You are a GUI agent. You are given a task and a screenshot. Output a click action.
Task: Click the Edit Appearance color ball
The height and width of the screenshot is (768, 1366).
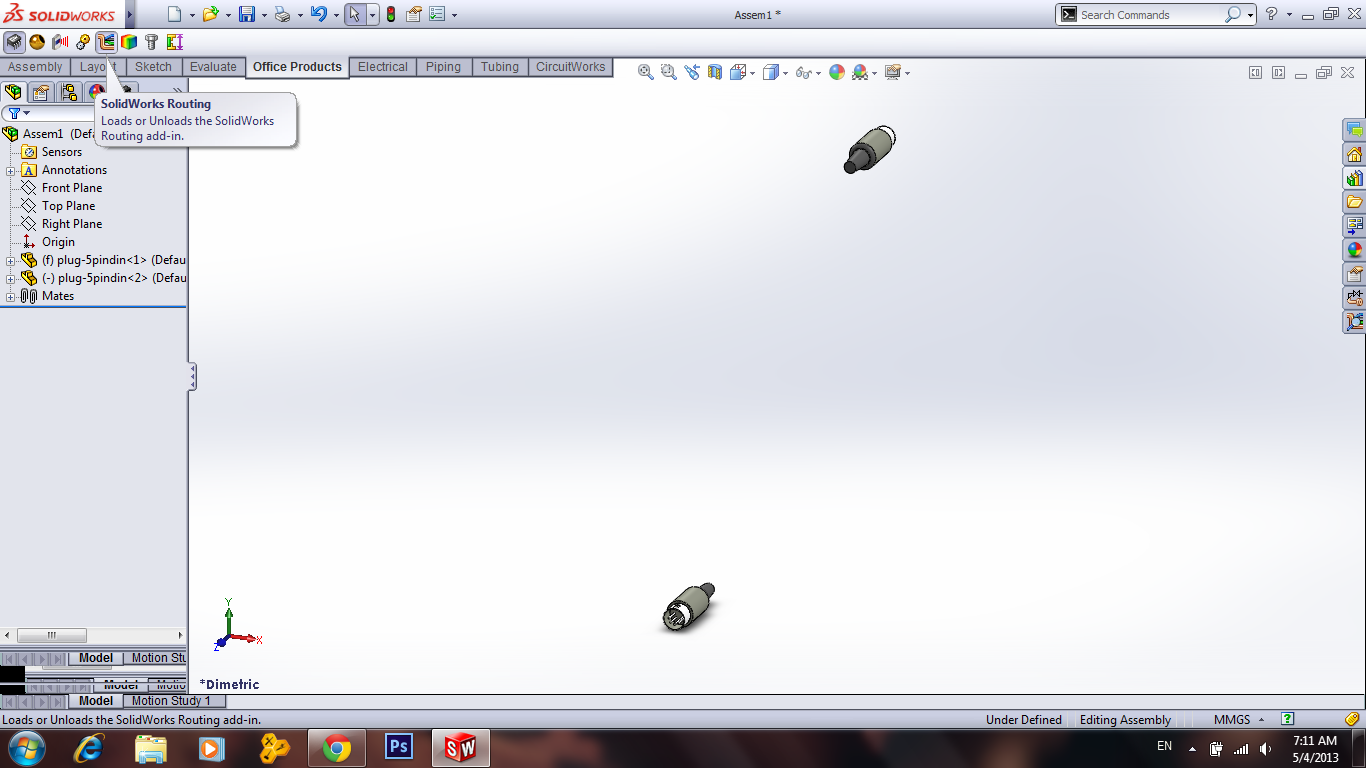tap(837, 72)
